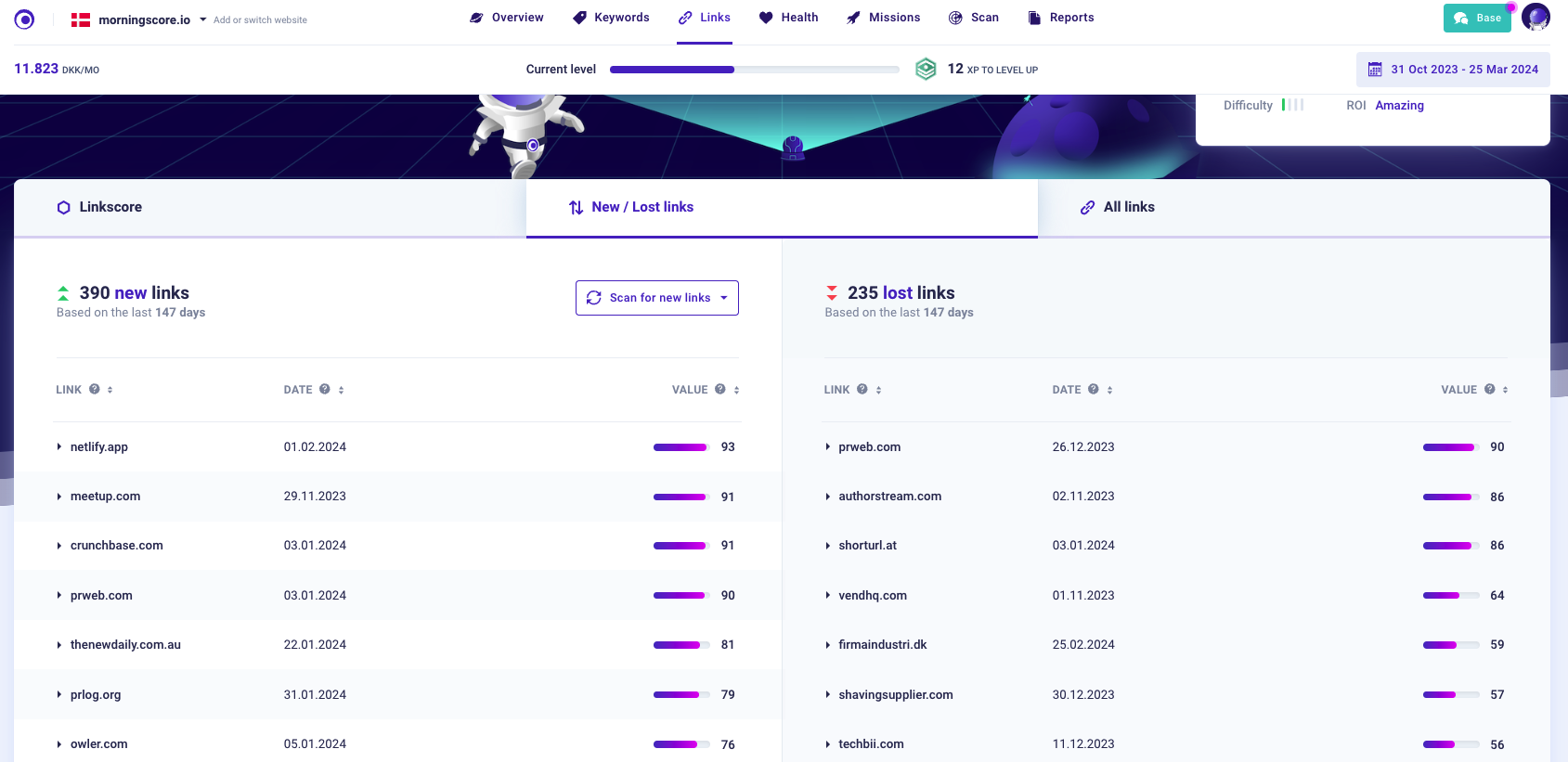Sort new links by LINK column
Viewport: 1568px width, 762px height.
click(x=110, y=391)
